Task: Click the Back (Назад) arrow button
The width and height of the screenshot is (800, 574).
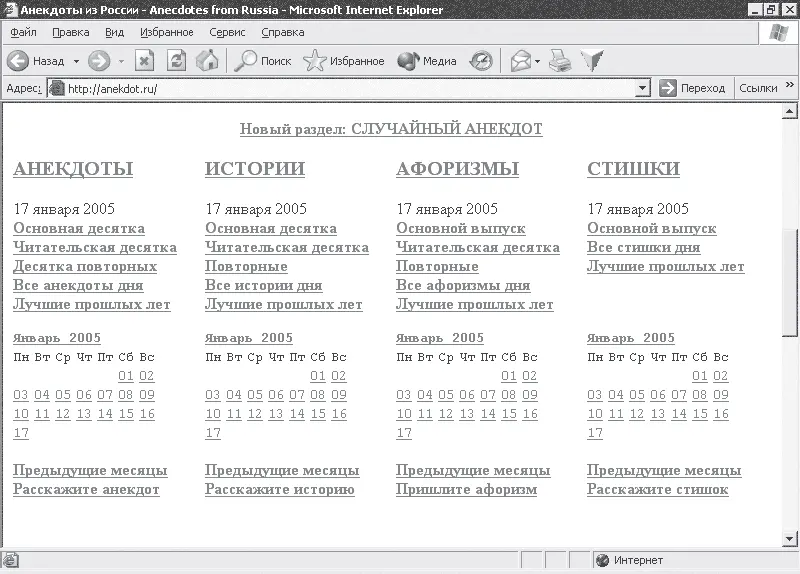Action: [19, 61]
